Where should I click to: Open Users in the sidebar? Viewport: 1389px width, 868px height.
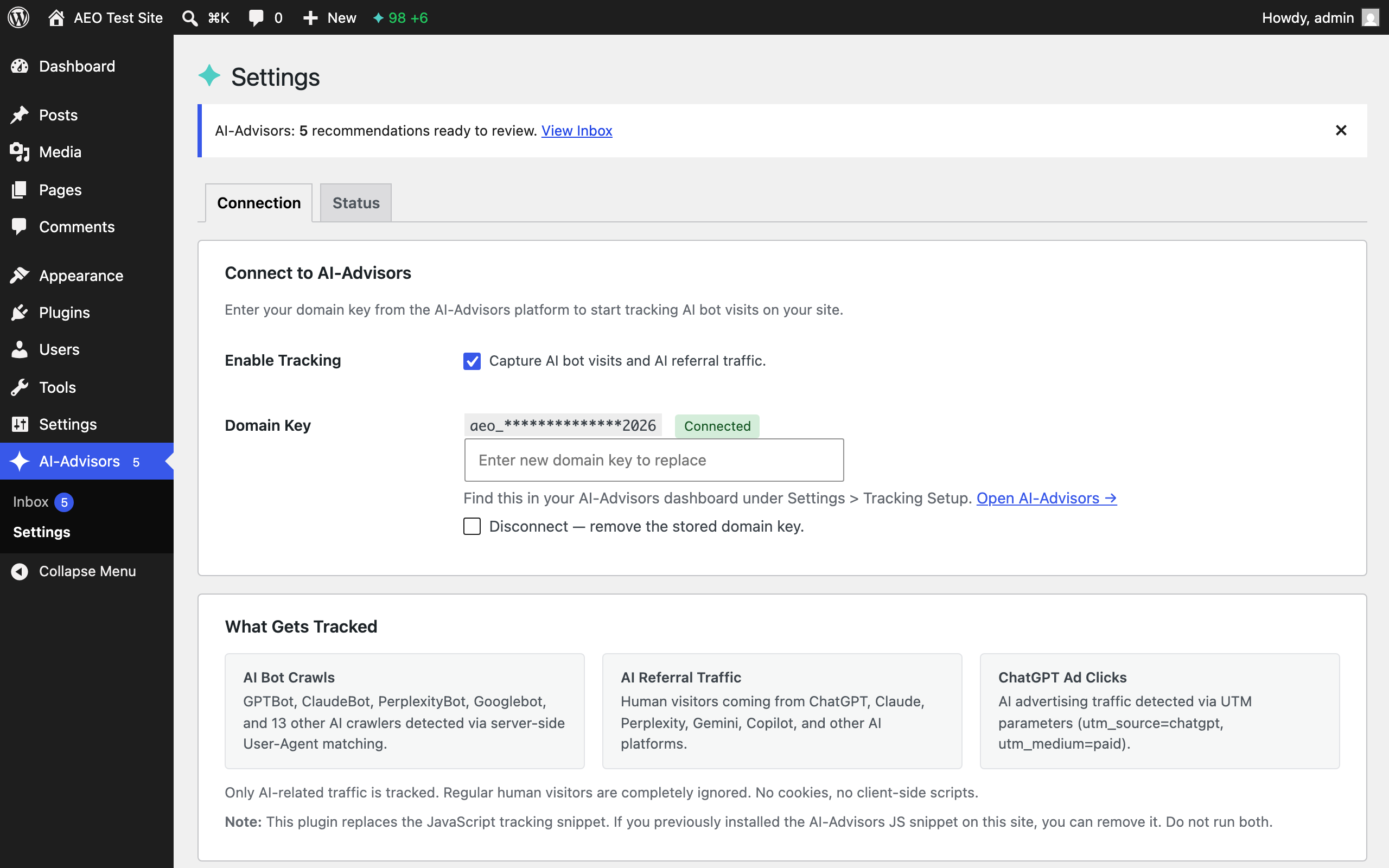59,349
